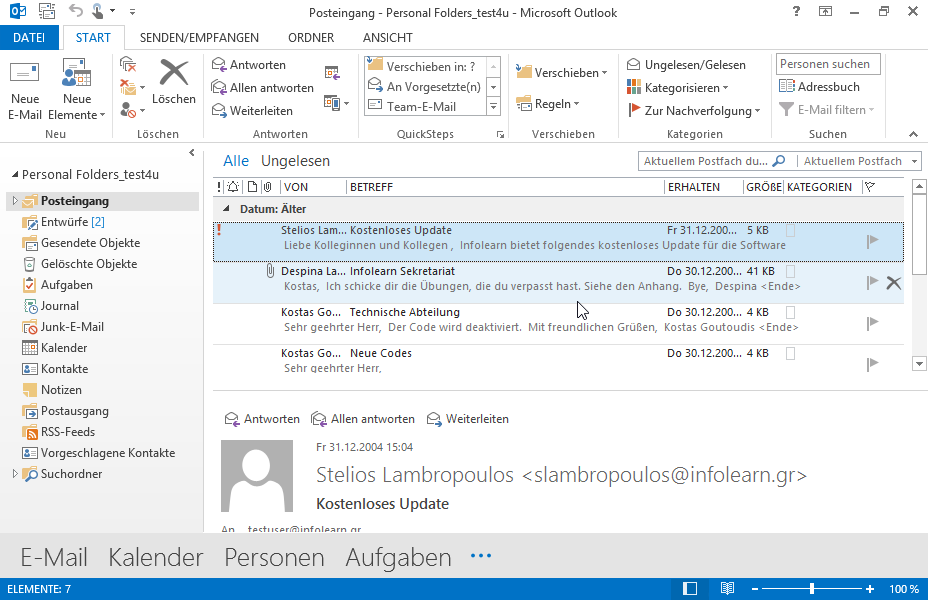Open the clean up conversation dropdown
Image resolution: width=928 pixels, height=600 pixels.
click(132, 88)
